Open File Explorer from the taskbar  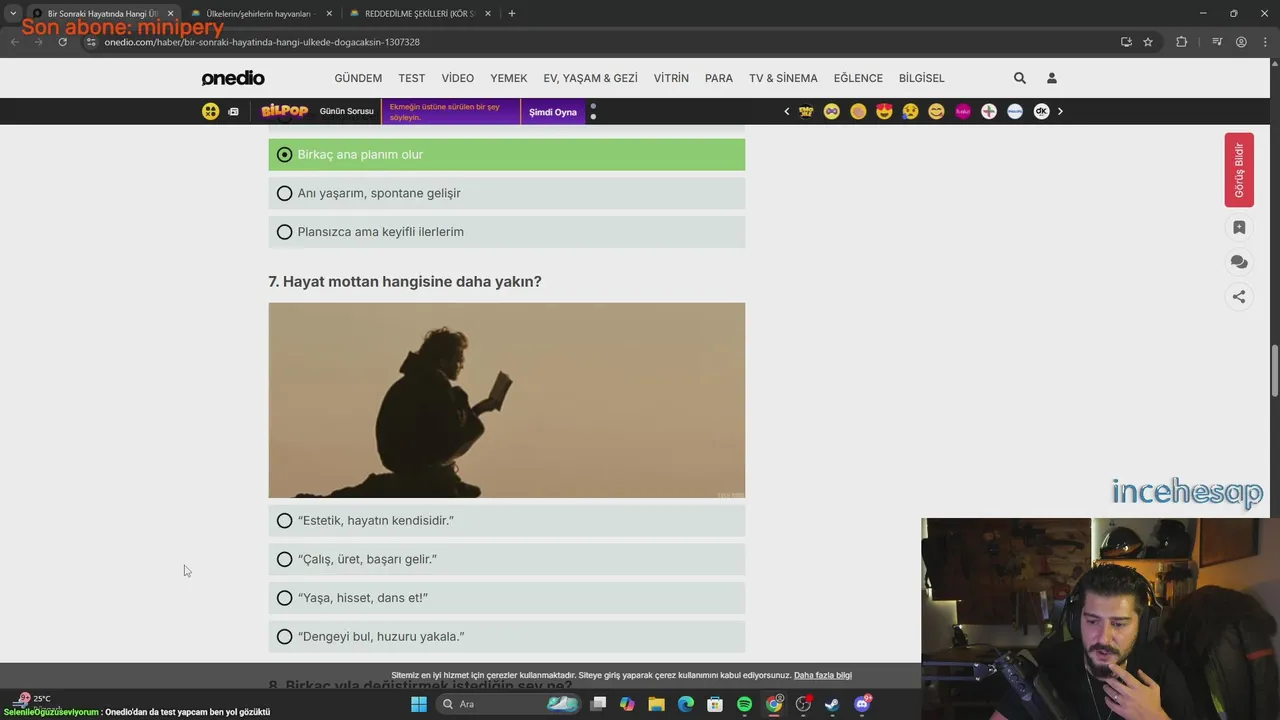656,704
